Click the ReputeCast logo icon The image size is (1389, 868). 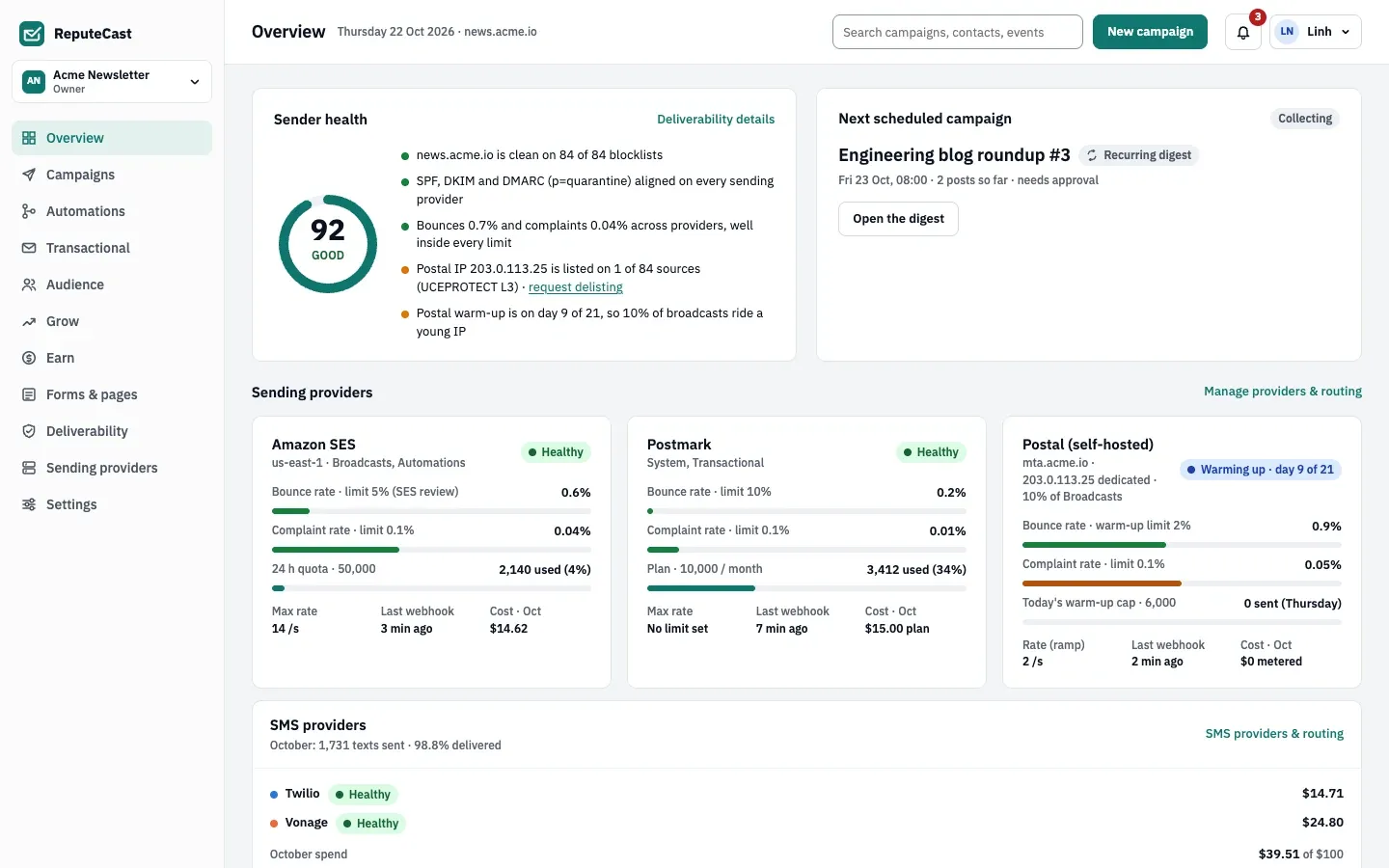pos(32,34)
